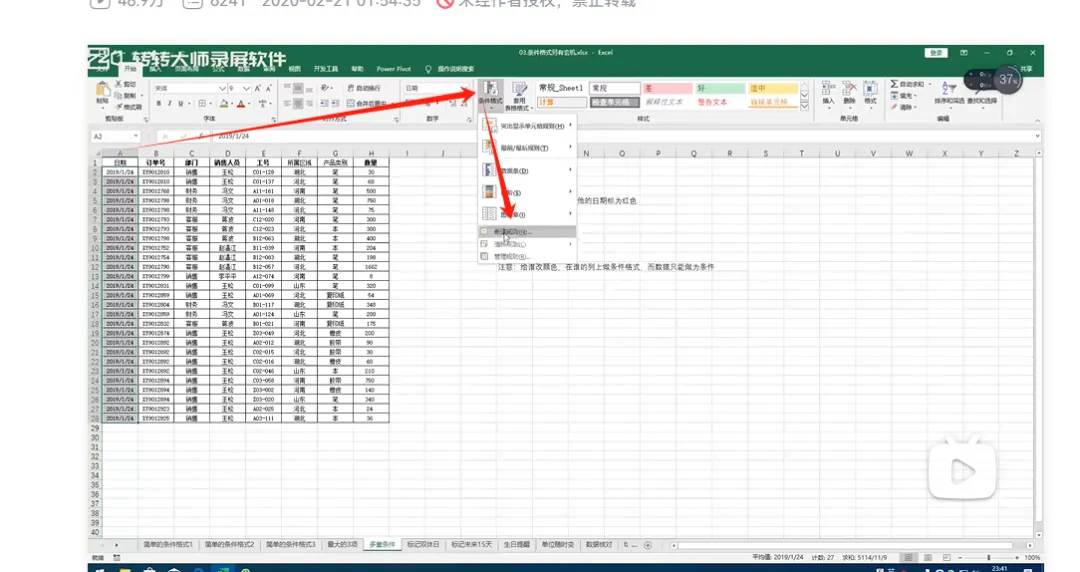Click the Sign in (登录) button
This screenshot has height=572, width=1080.
pos(936,53)
